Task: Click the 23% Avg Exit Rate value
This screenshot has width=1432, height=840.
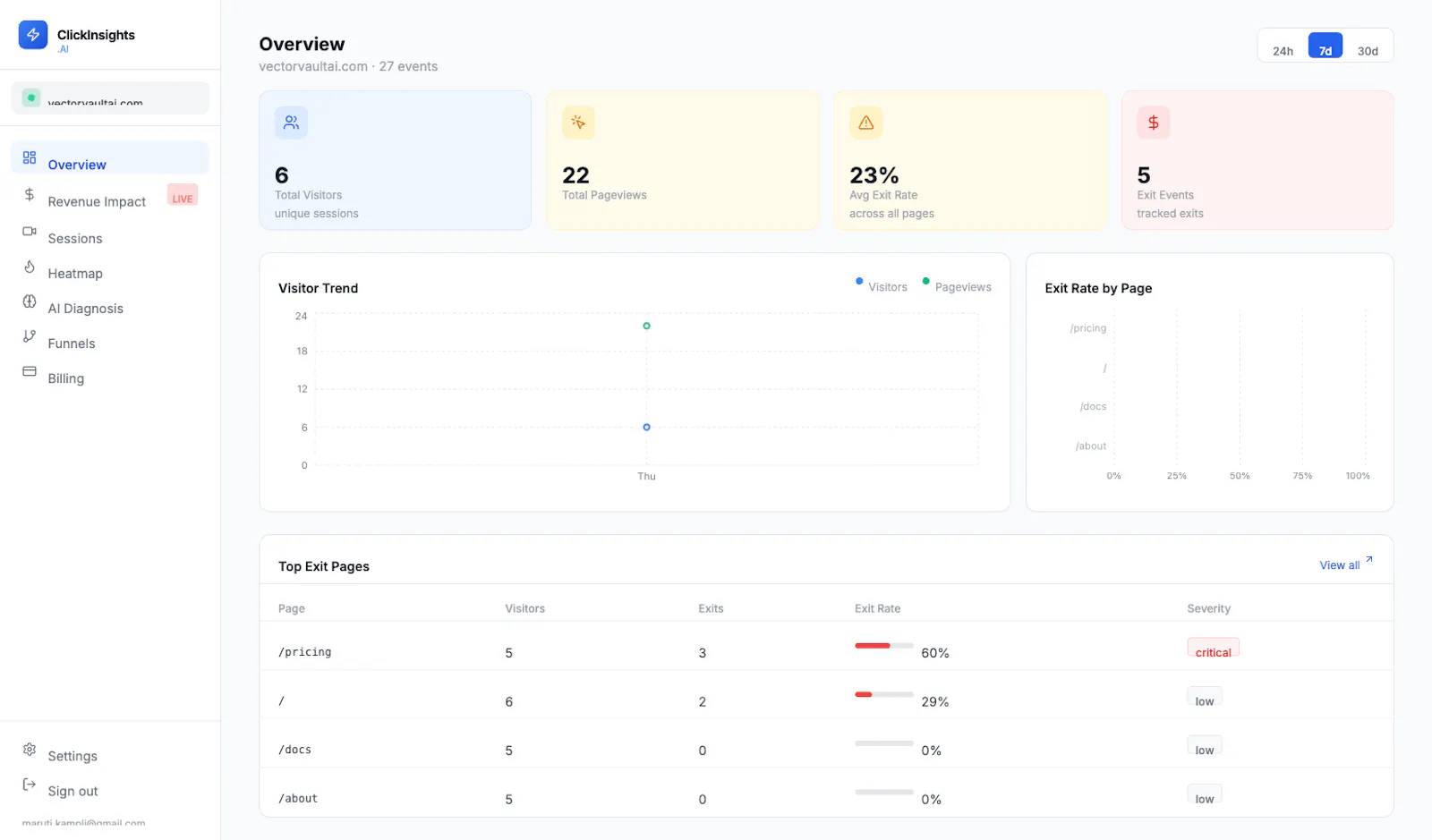Action: tap(874, 175)
